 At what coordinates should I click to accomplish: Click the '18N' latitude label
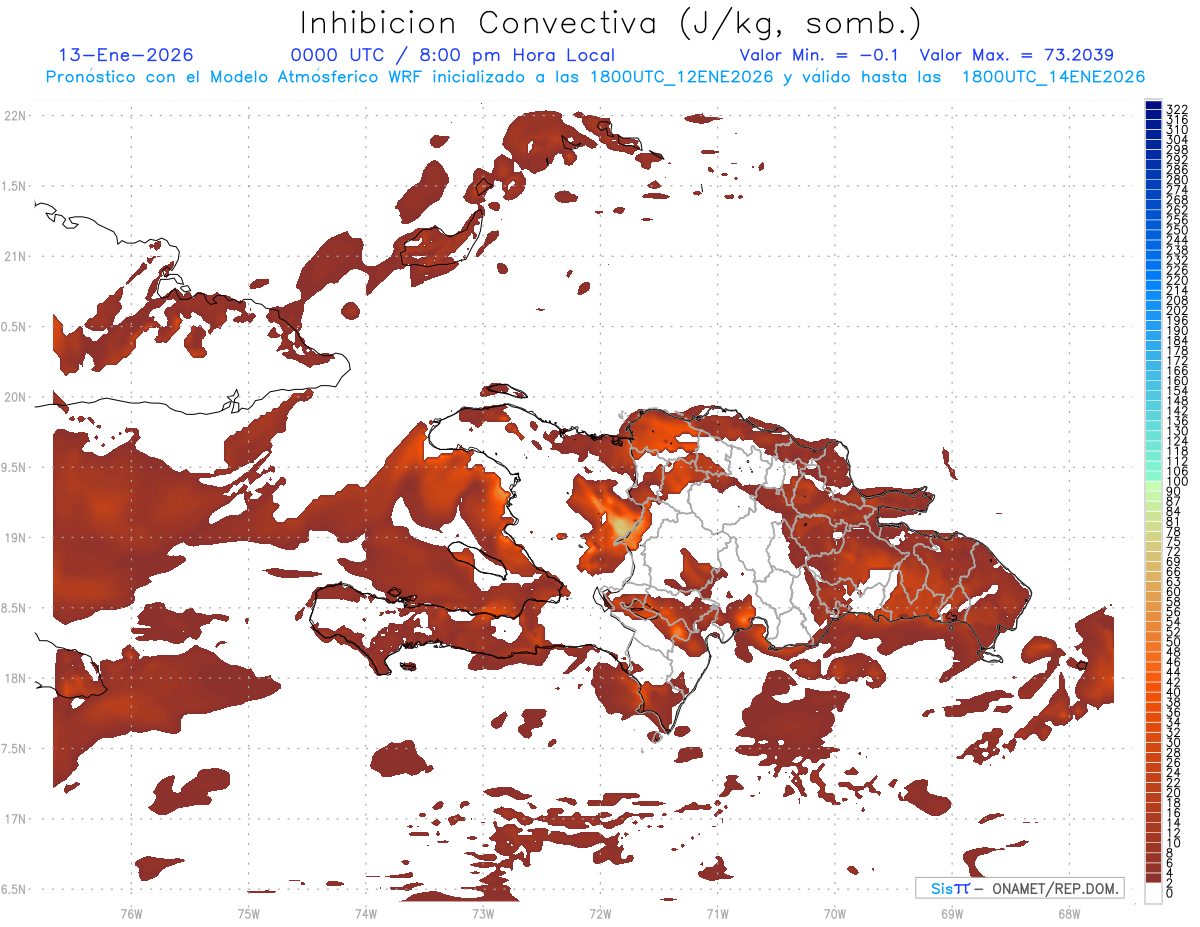click(x=16, y=678)
